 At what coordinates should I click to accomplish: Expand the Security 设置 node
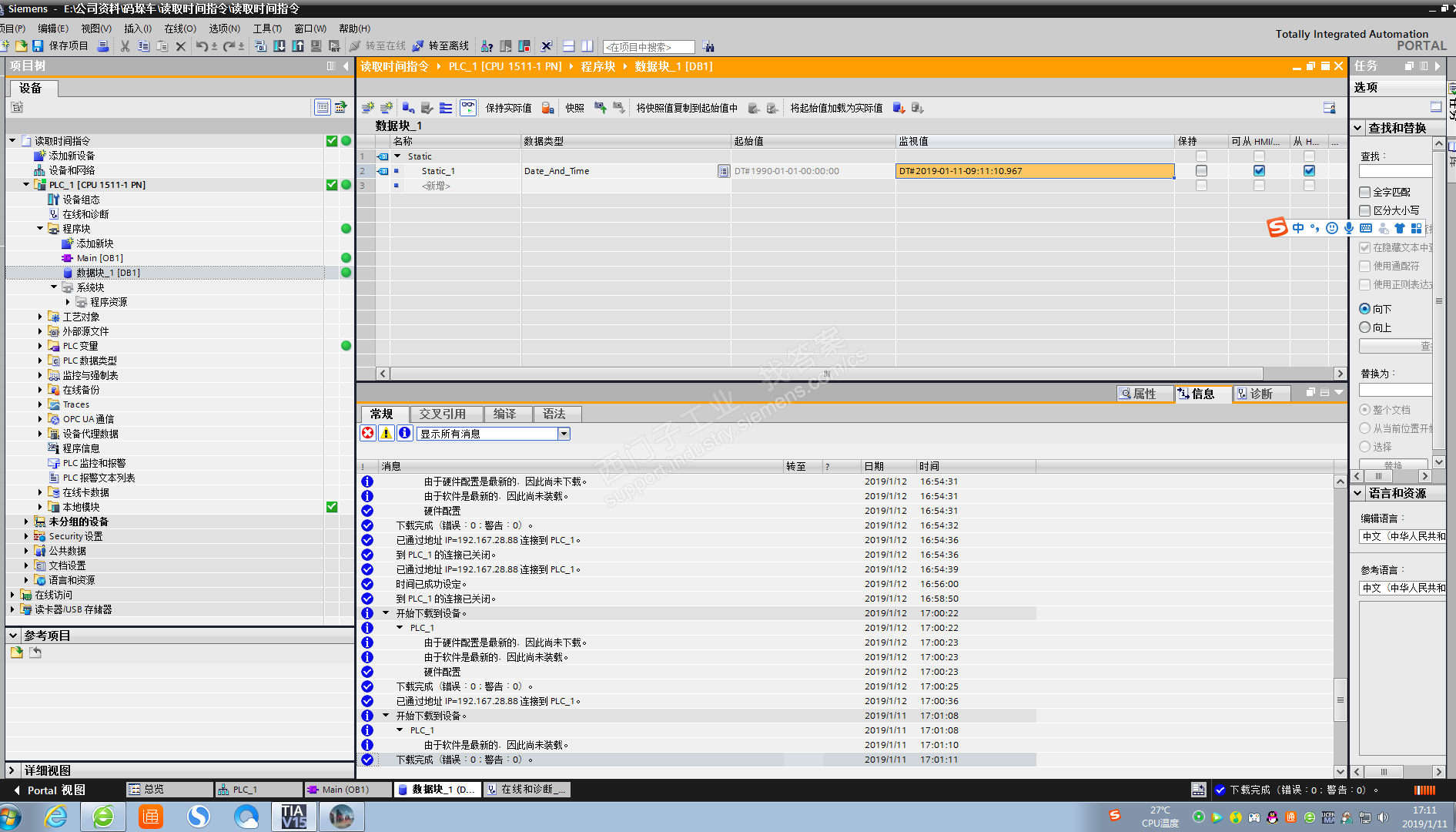[26, 536]
